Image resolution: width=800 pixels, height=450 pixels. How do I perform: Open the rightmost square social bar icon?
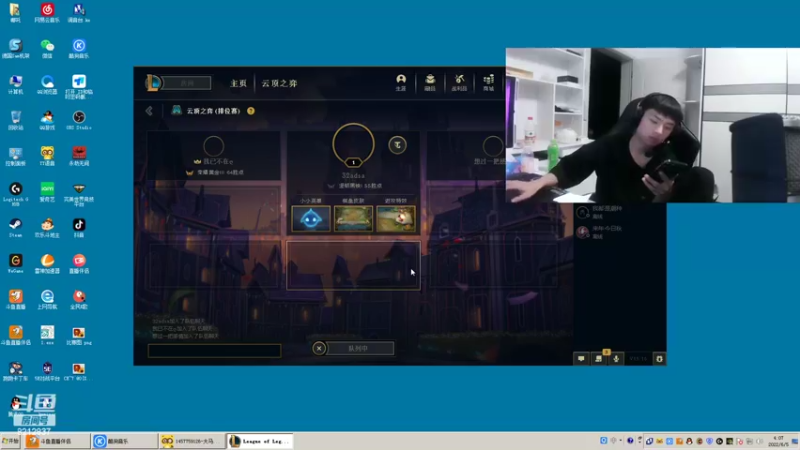tap(659, 359)
